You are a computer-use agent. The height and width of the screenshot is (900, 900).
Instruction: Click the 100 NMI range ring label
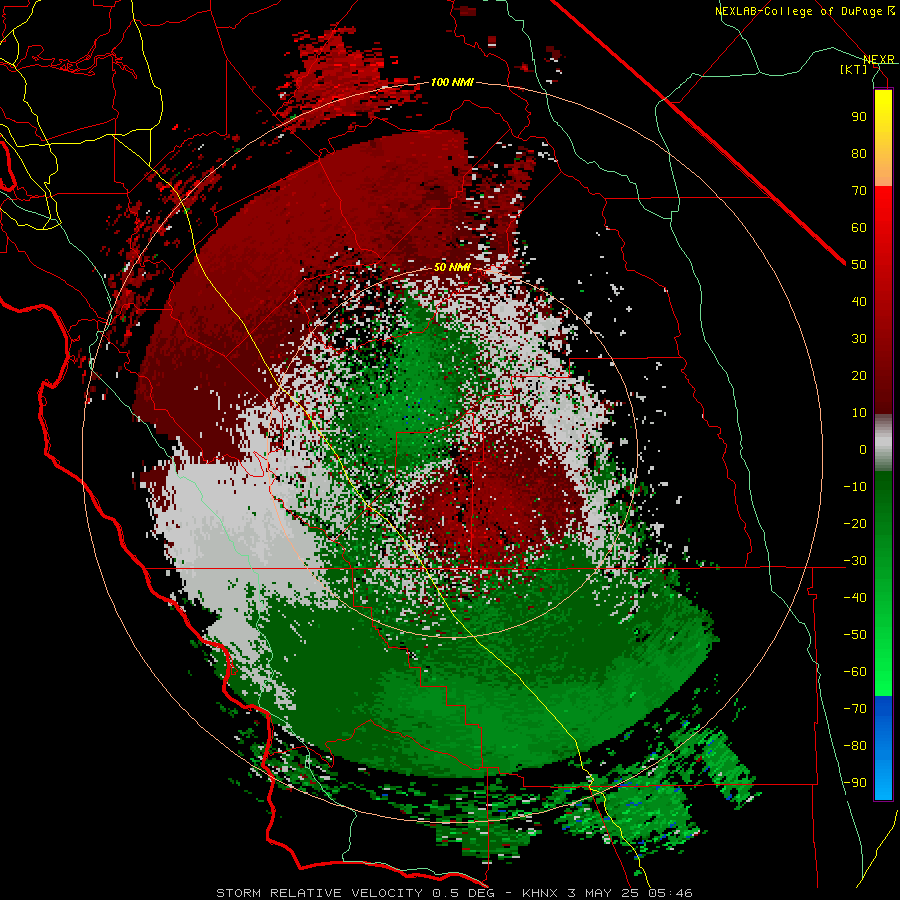pyautogui.click(x=452, y=82)
